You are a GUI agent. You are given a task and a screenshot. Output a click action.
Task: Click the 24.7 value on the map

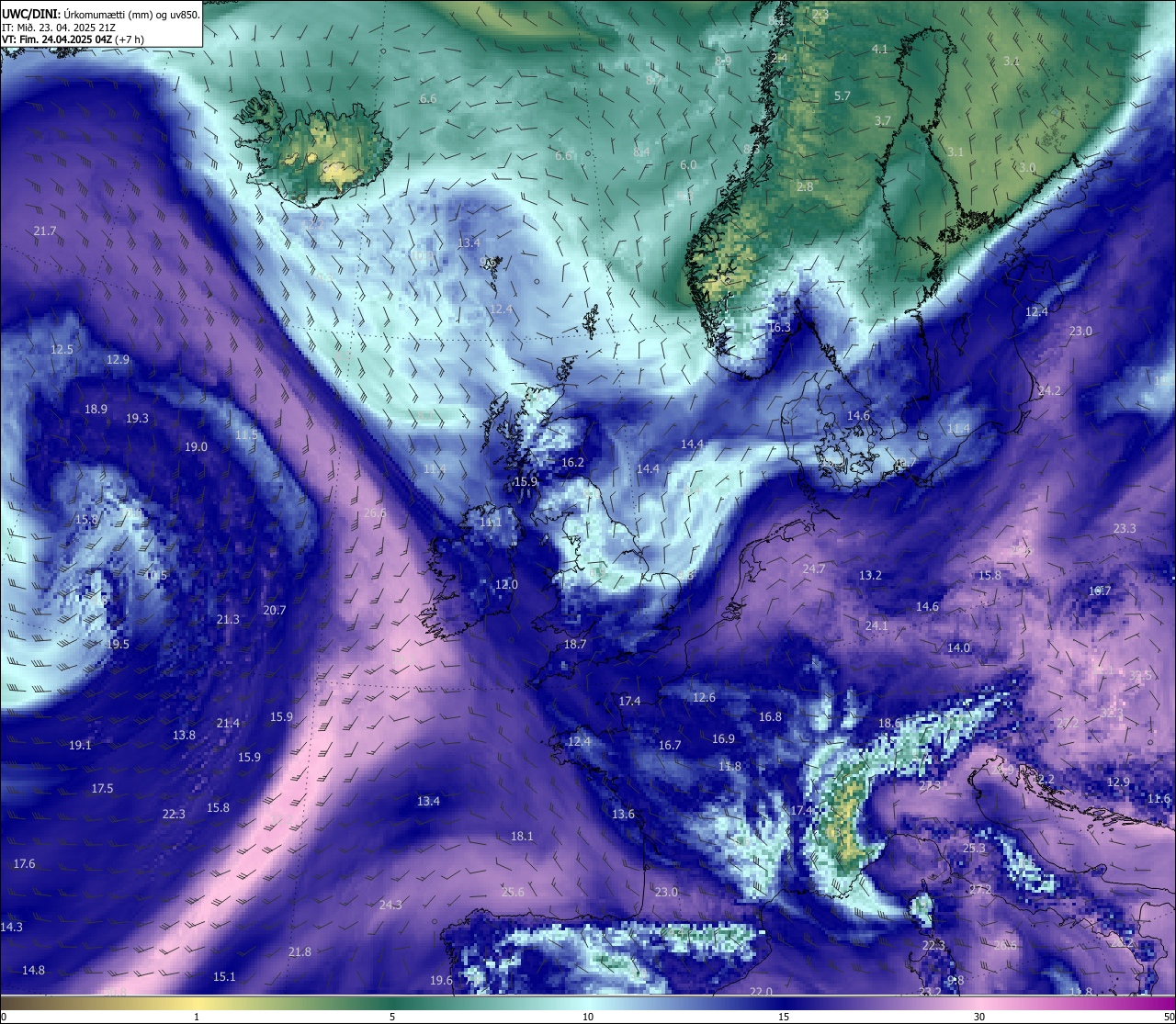(x=813, y=569)
